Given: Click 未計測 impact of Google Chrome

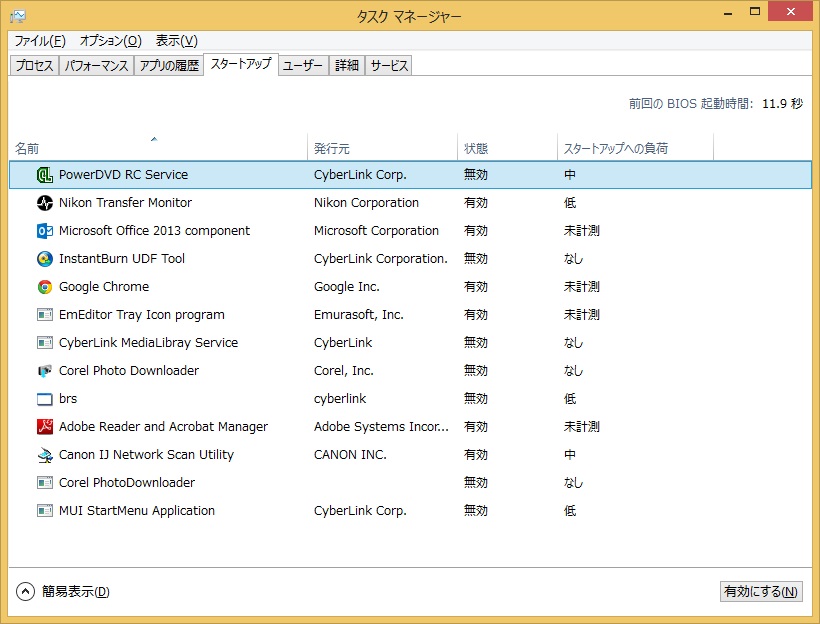Looking at the screenshot, I should [582, 287].
